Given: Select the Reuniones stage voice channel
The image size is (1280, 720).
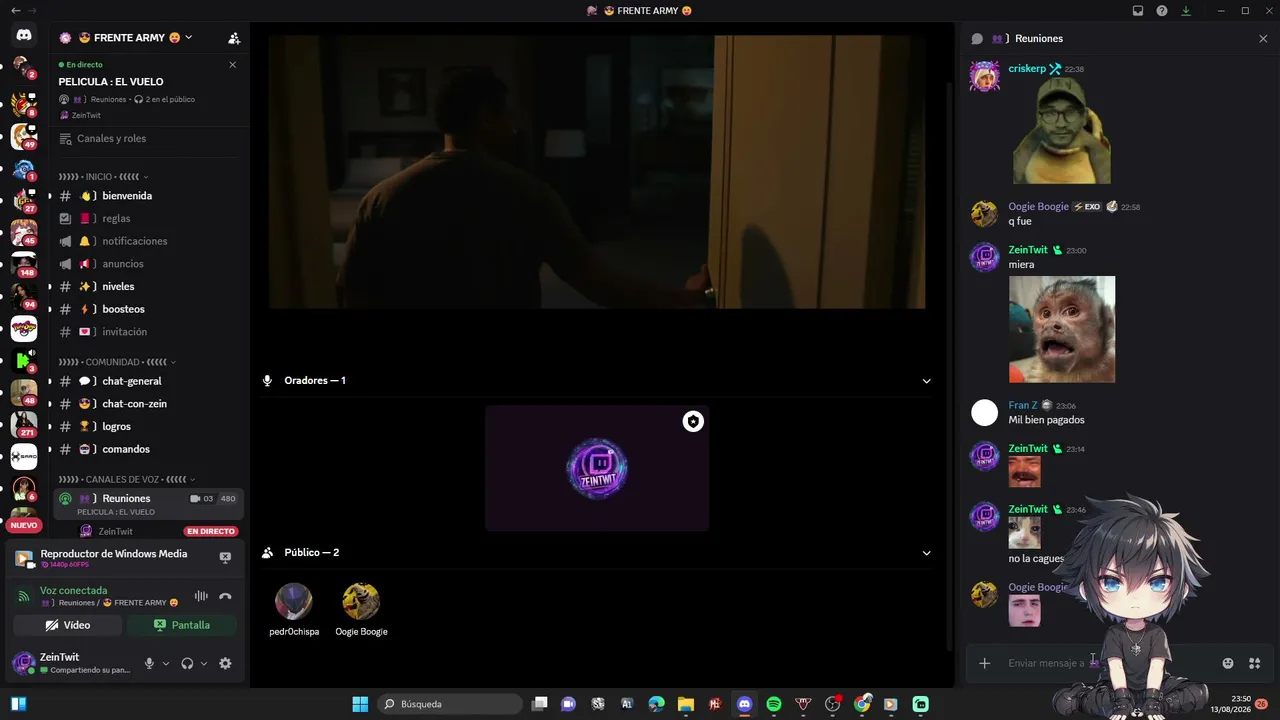Looking at the screenshot, I should [x=149, y=503].
